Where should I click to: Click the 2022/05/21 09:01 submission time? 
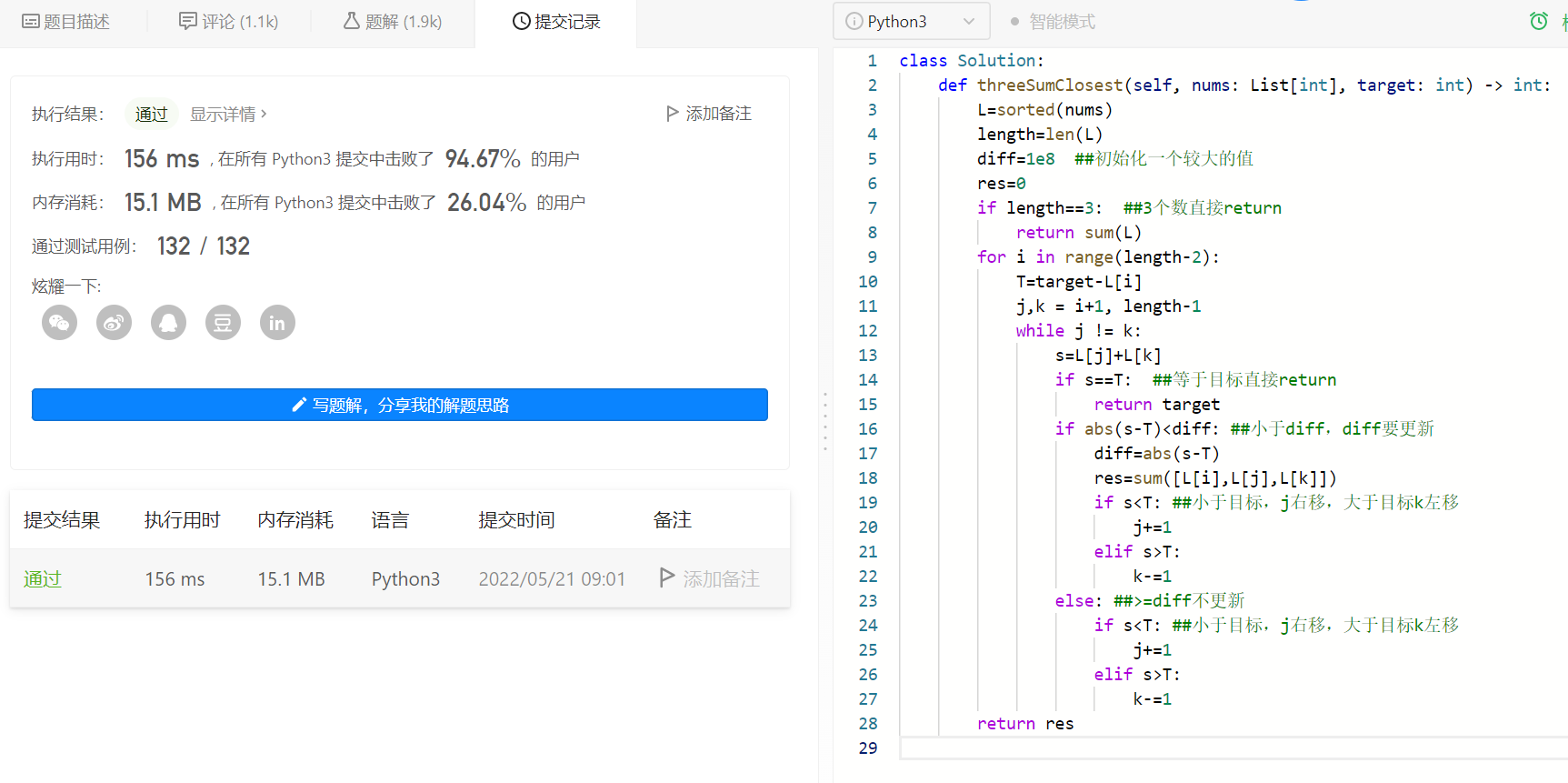pos(553,579)
